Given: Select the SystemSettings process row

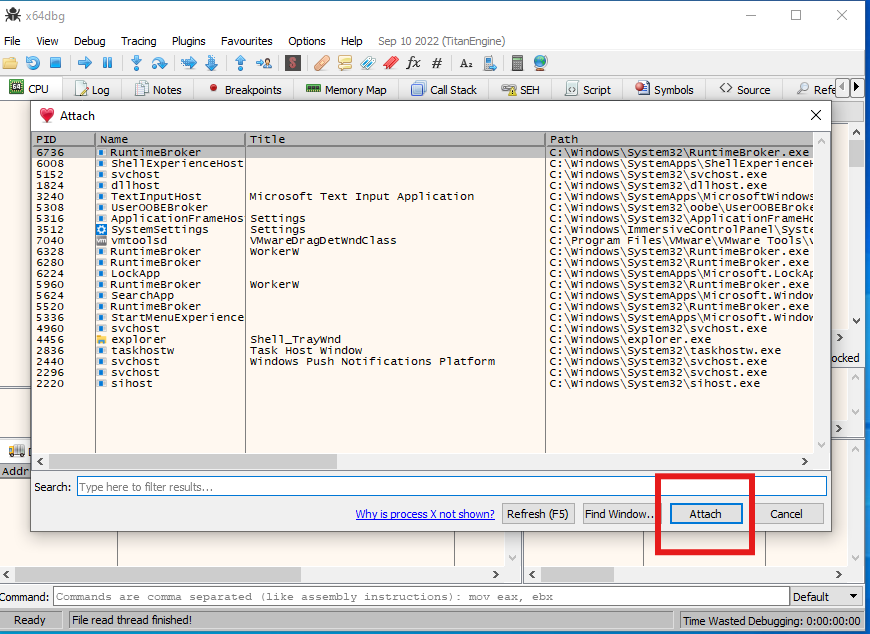Looking at the screenshot, I should (x=423, y=230).
